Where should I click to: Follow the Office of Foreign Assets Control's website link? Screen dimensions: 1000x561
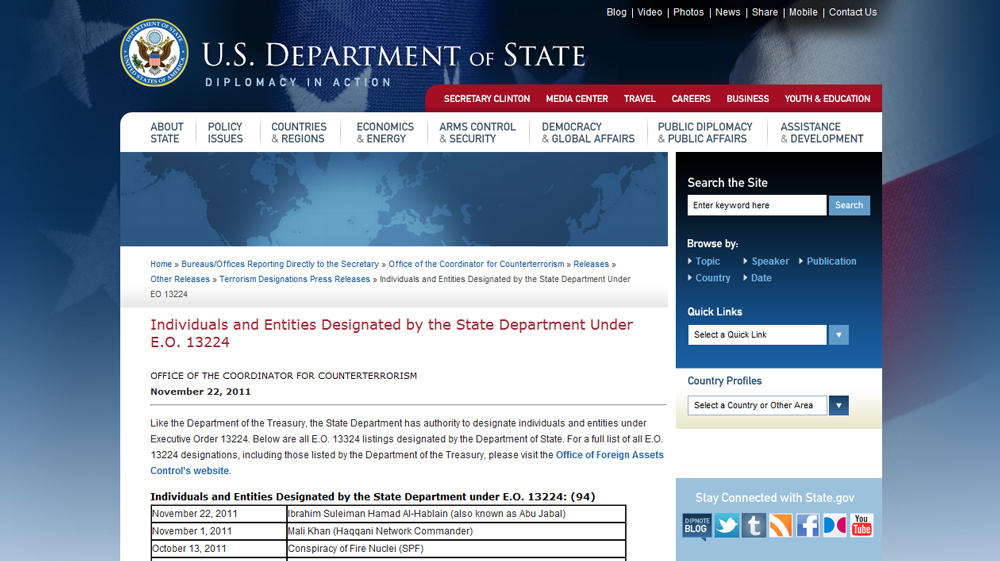click(610, 455)
